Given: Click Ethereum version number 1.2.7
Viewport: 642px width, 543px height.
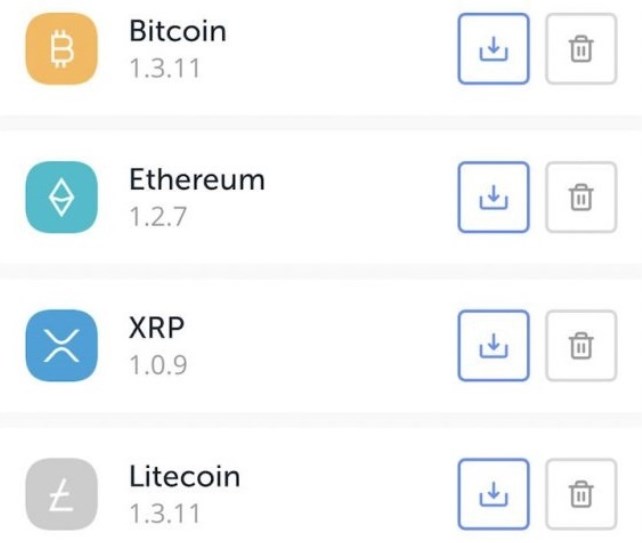Looking at the screenshot, I should pyautogui.click(x=158, y=216).
